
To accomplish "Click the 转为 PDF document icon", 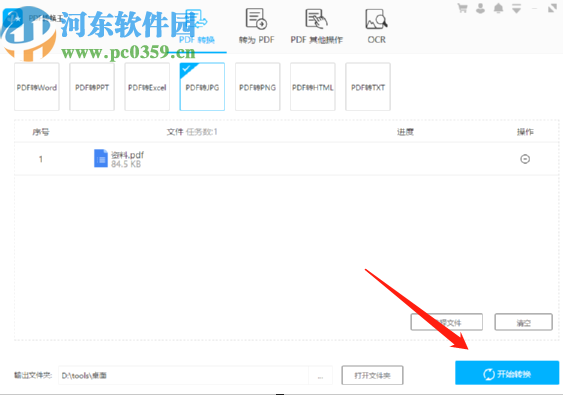I will [x=256, y=19].
